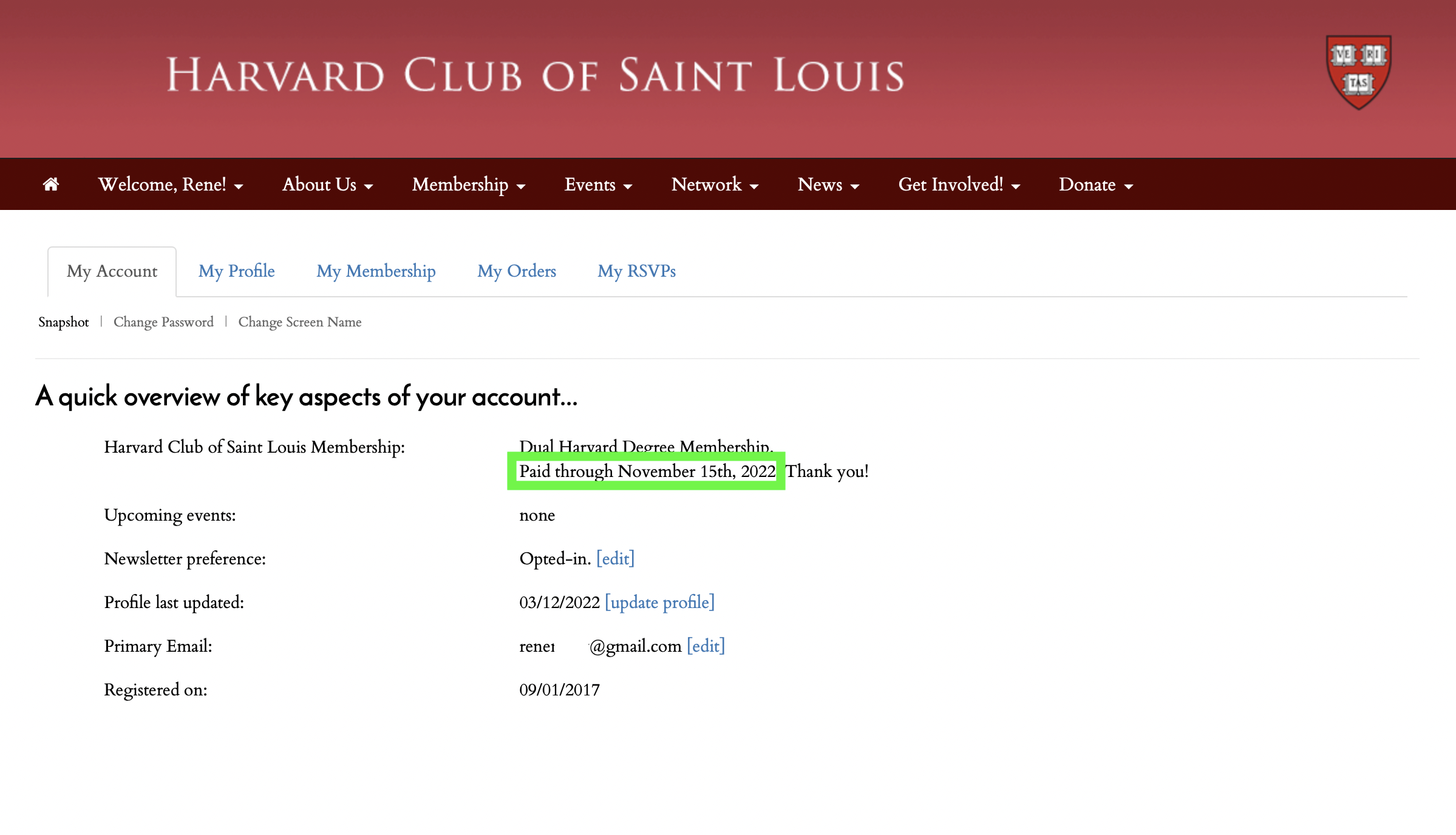Select the My Account tab

point(112,271)
